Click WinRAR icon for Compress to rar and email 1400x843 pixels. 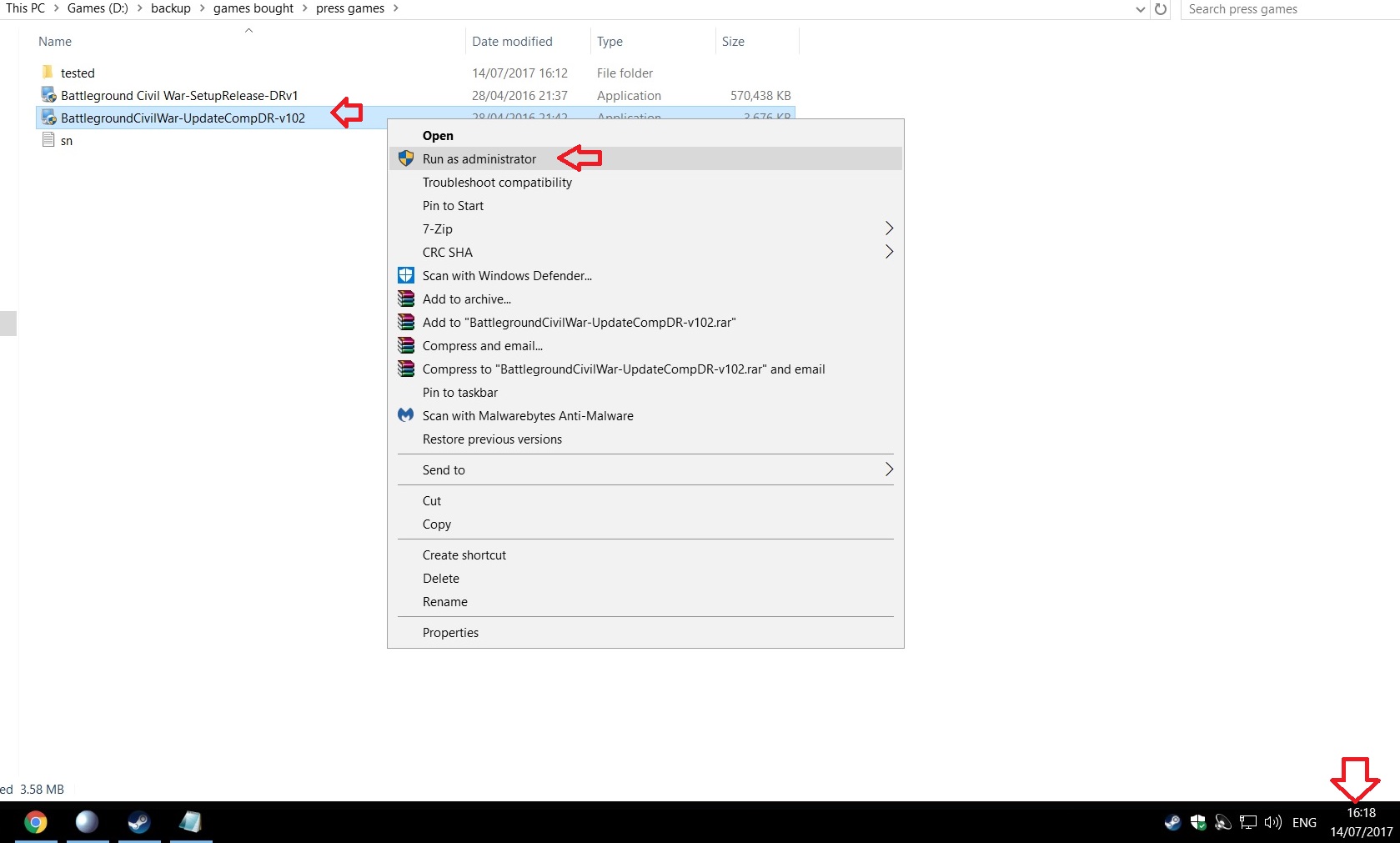tap(406, 369)
